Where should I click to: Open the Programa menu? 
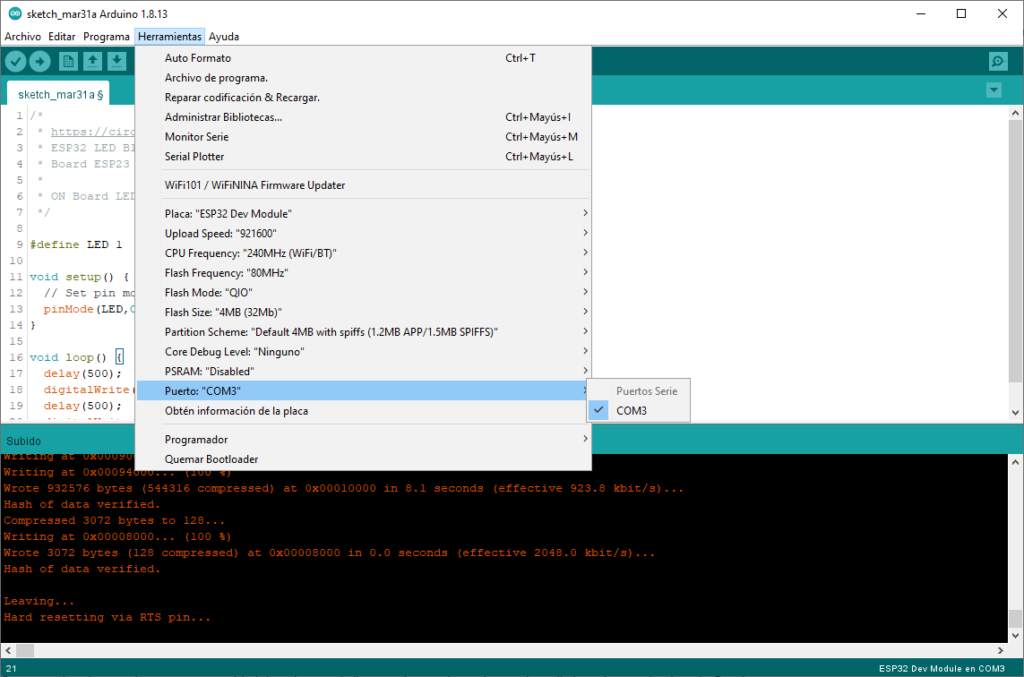click(x=106, y=37)
